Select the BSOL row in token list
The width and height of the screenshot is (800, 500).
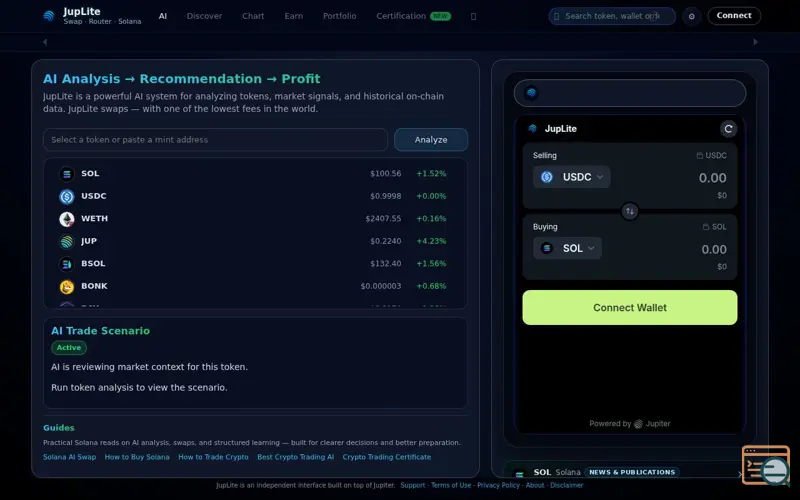(255, 264)
